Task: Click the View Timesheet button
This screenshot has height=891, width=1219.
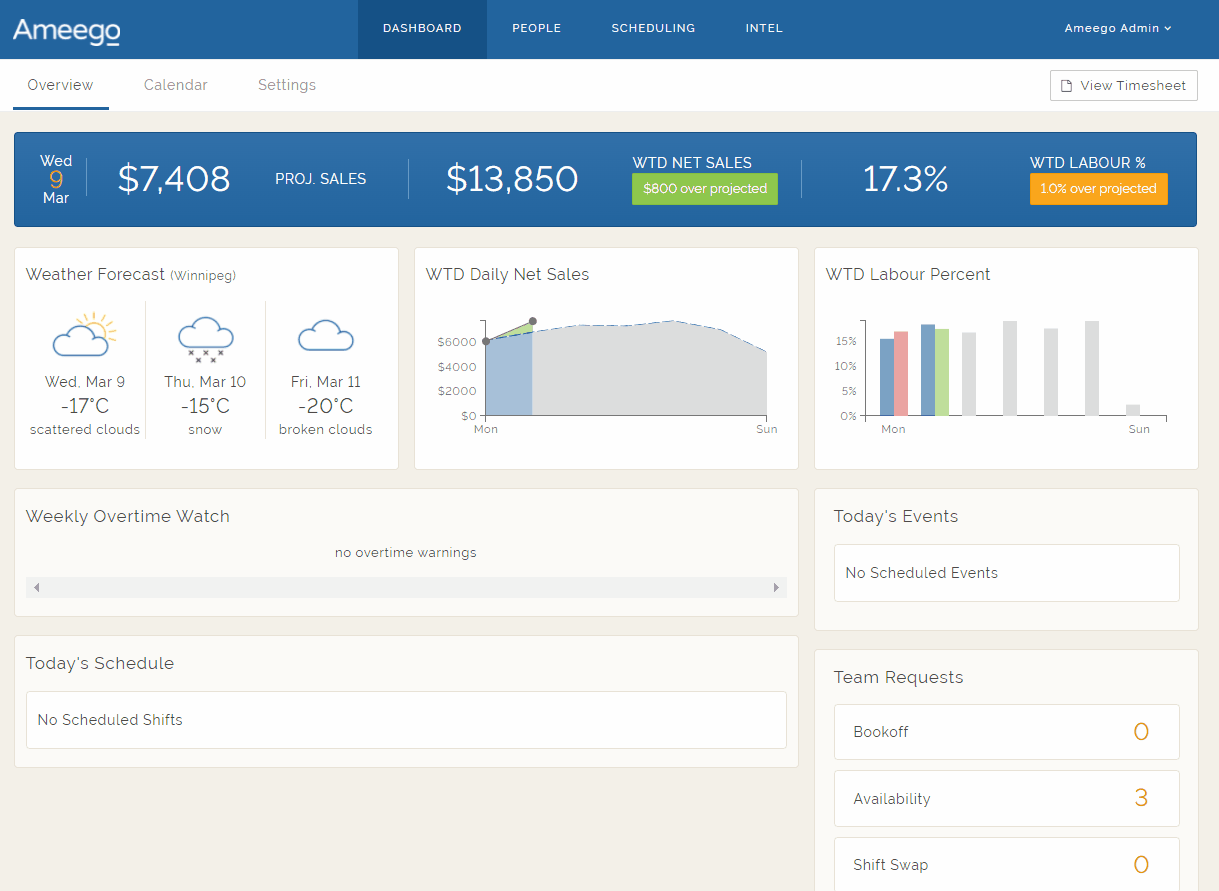Action: pyautogui.click(x=1123, y=86)
